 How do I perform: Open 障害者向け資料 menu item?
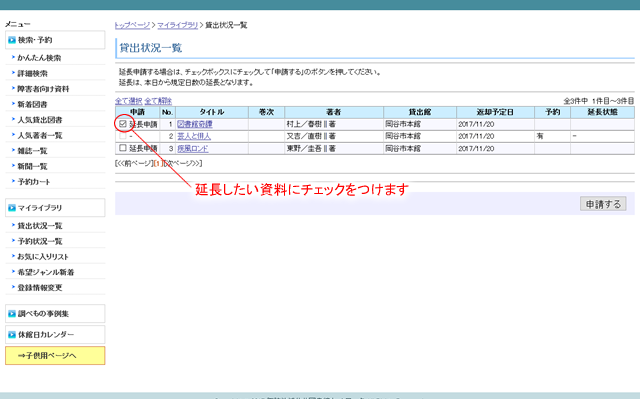click(x=43, y=89)
